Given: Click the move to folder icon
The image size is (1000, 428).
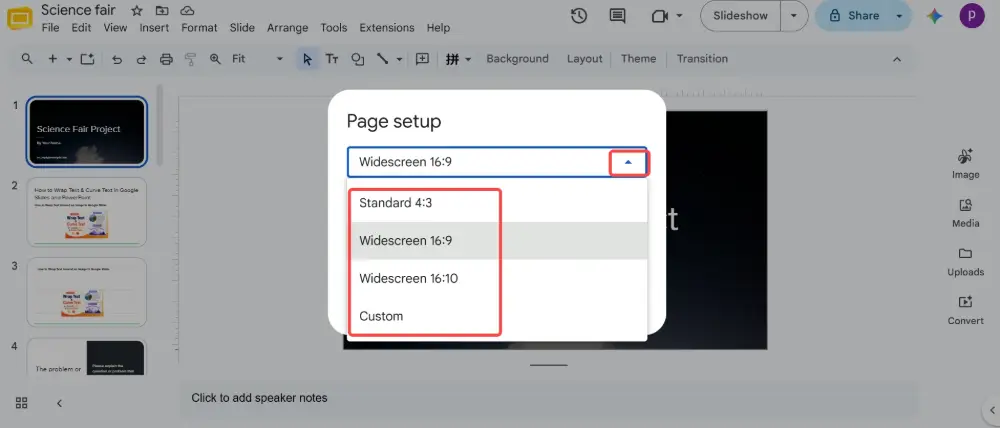Looking at the screenshot, I should [162, 11].
